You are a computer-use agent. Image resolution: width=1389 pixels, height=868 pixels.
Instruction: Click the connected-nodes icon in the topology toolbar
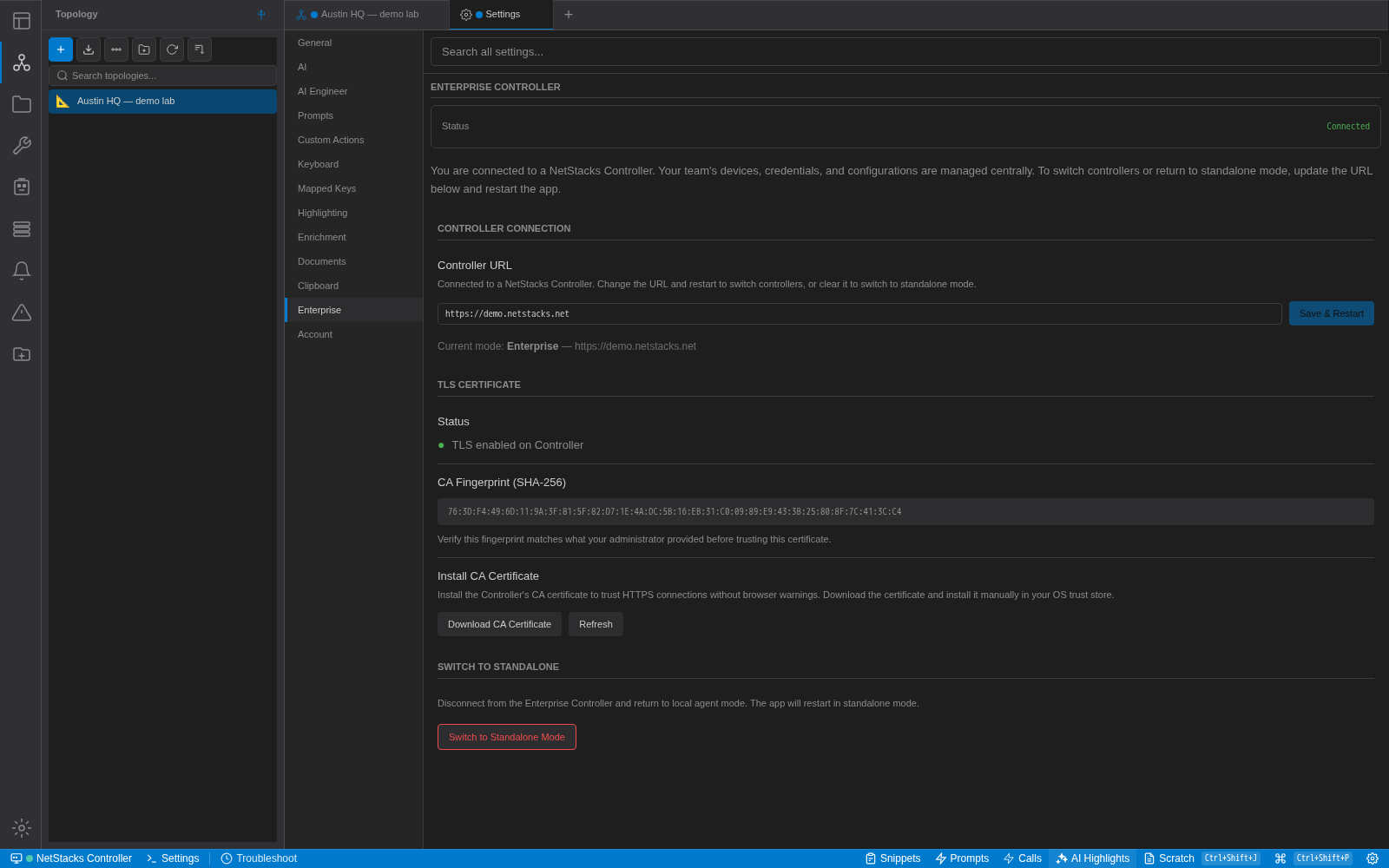coord(116,49)
